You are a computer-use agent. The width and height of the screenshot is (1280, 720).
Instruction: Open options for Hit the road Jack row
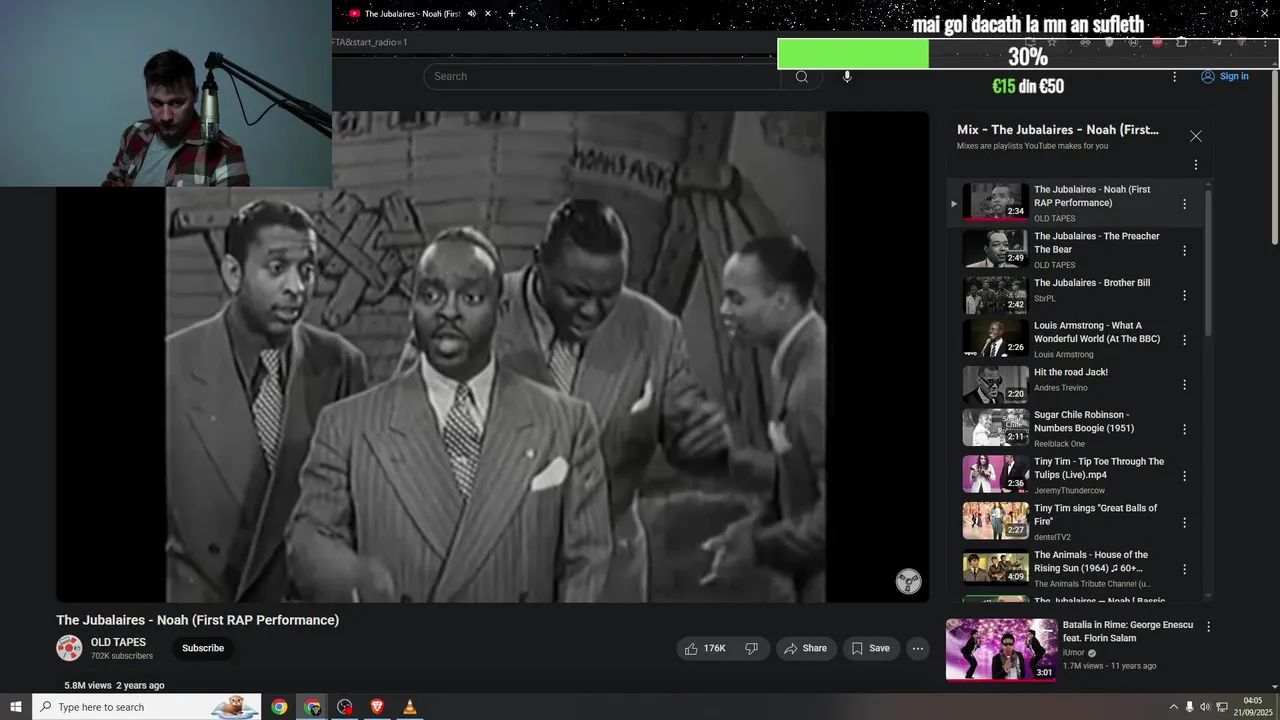pos(1185,384)
